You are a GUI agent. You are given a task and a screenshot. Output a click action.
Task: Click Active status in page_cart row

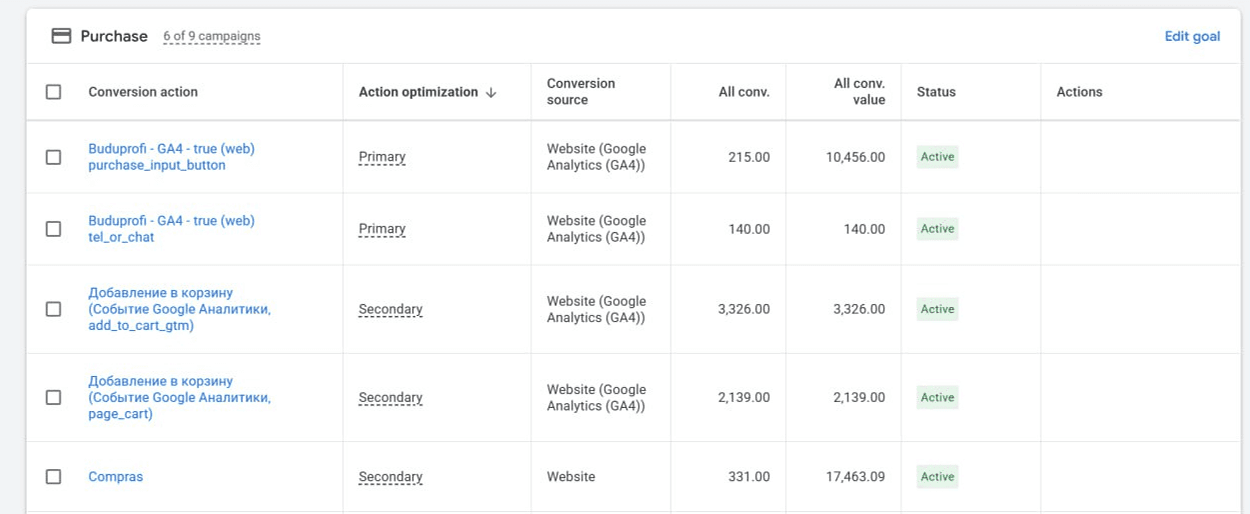tap(938, 397)
